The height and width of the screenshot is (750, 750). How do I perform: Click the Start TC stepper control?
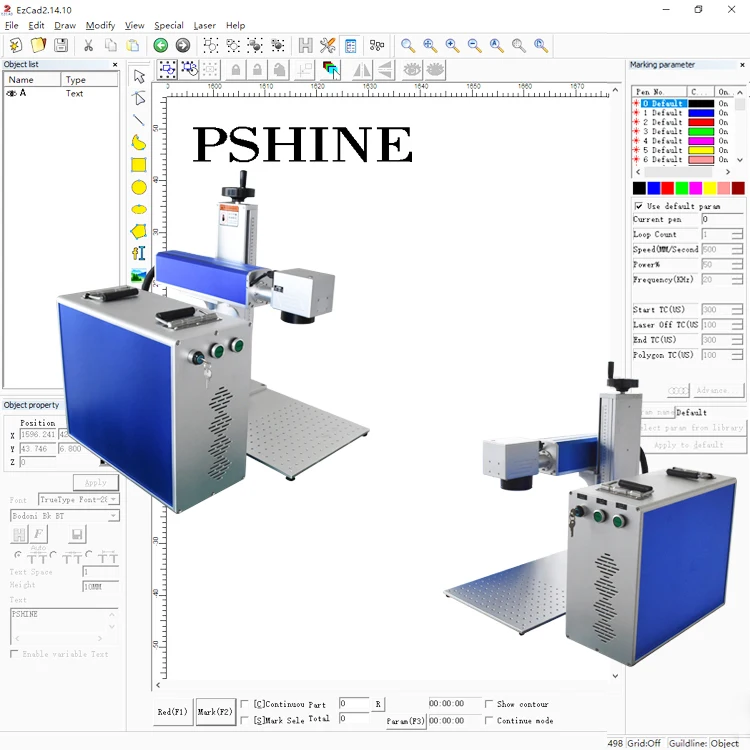[x=737, y=309]
